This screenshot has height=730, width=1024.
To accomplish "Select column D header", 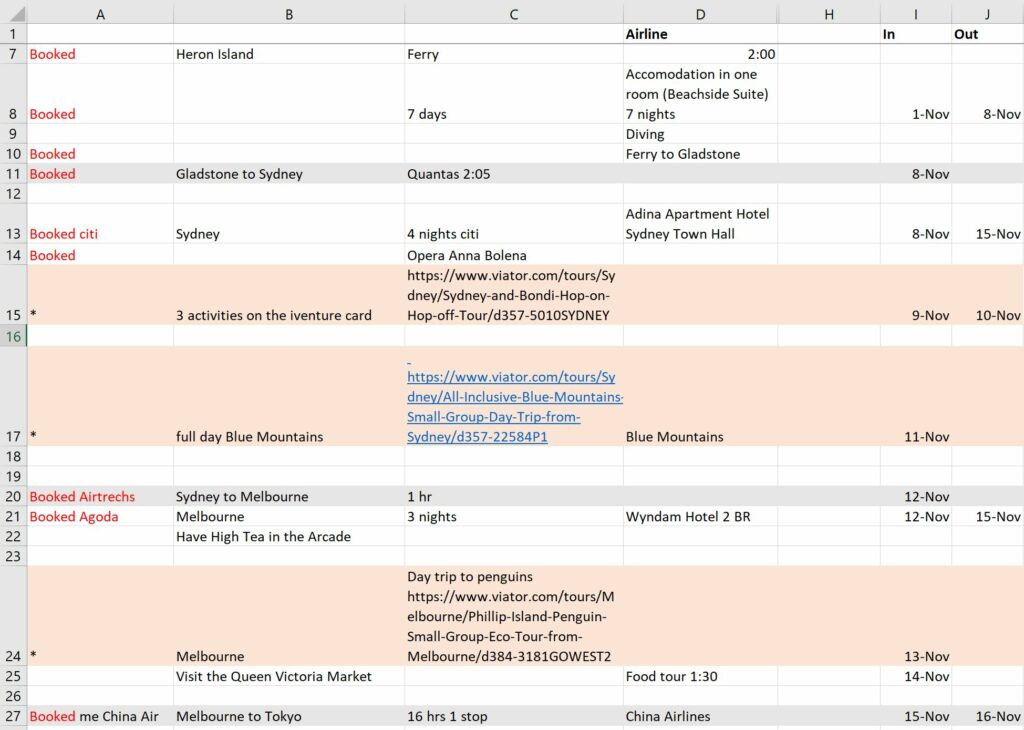I will [x=700, y=14].
